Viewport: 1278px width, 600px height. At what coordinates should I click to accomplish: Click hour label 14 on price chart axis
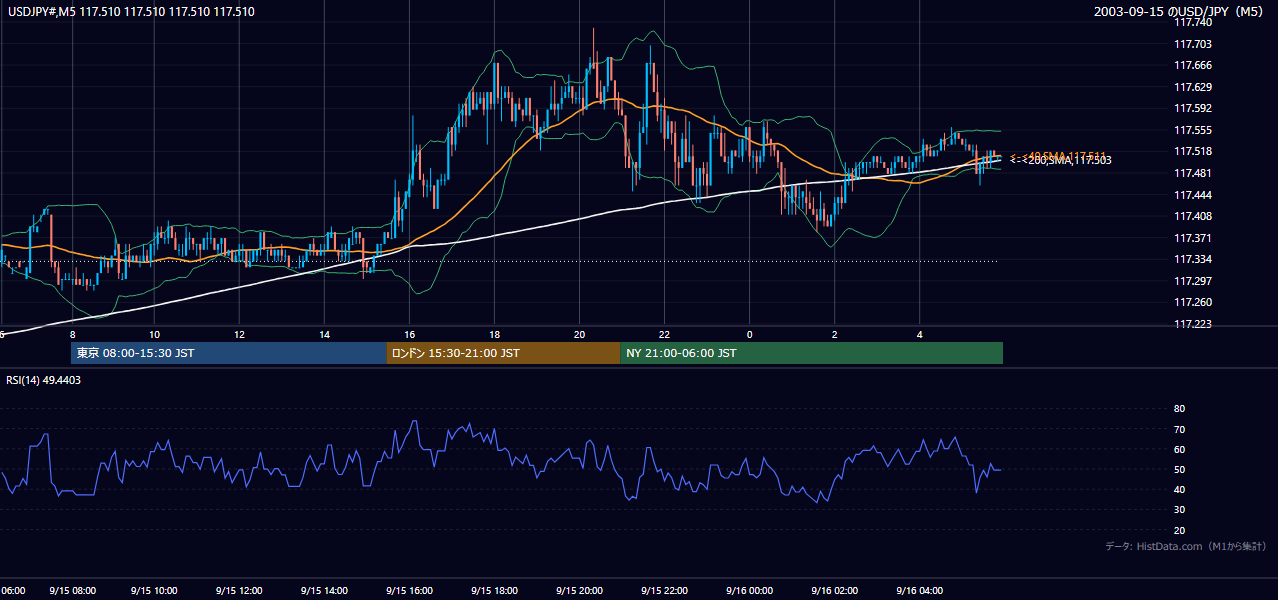coord(324,334)
